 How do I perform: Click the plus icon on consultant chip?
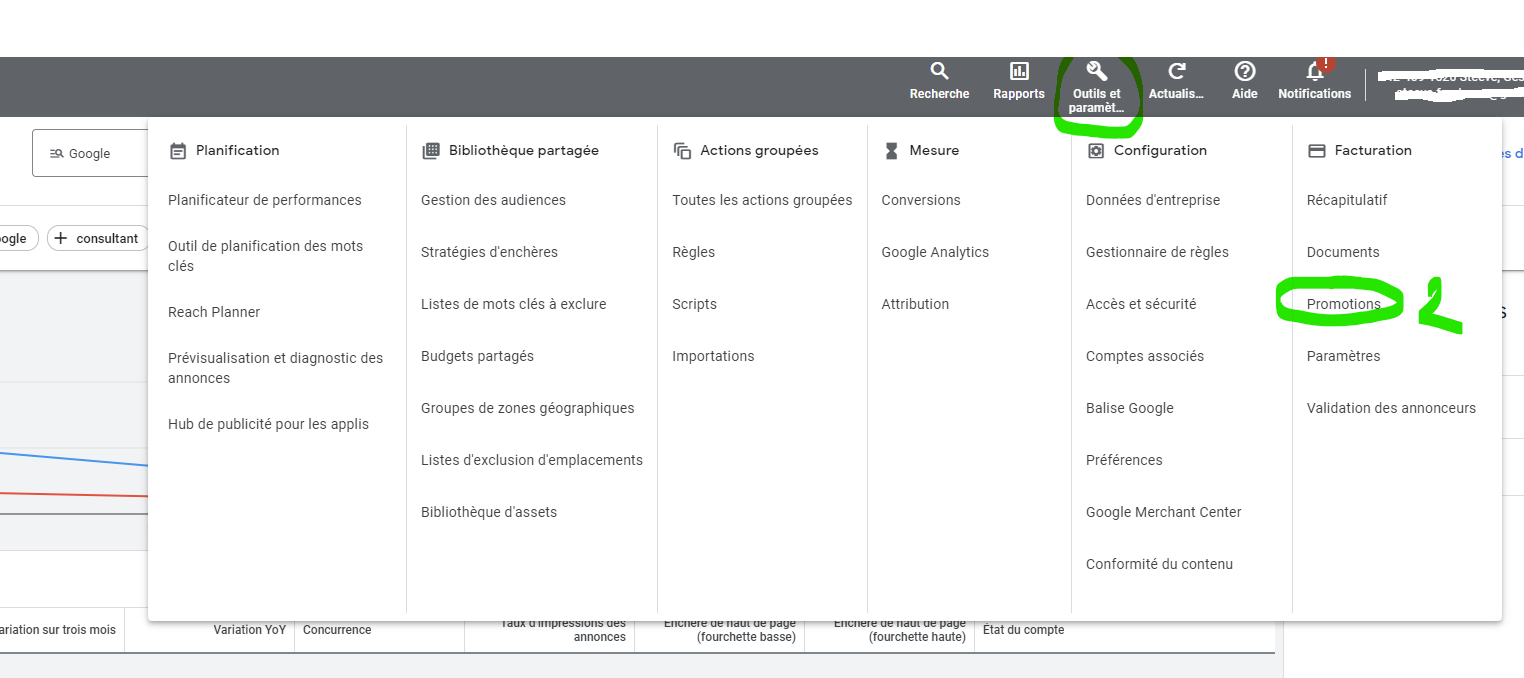(62, 238)
